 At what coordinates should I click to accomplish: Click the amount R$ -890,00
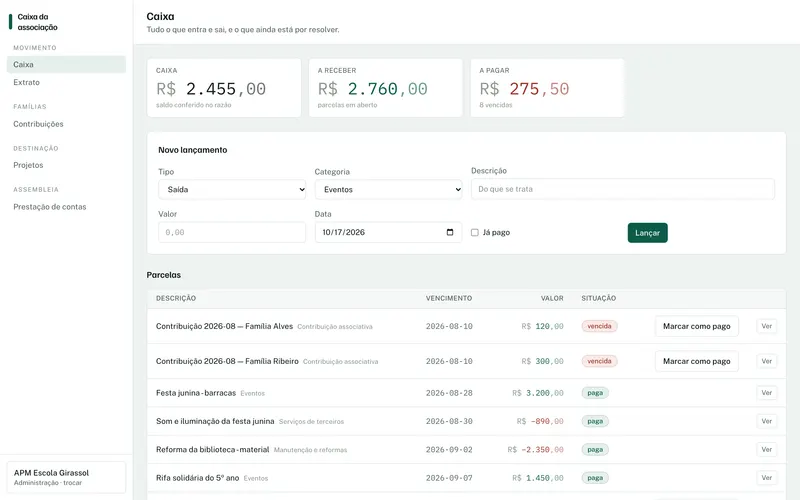540,421
